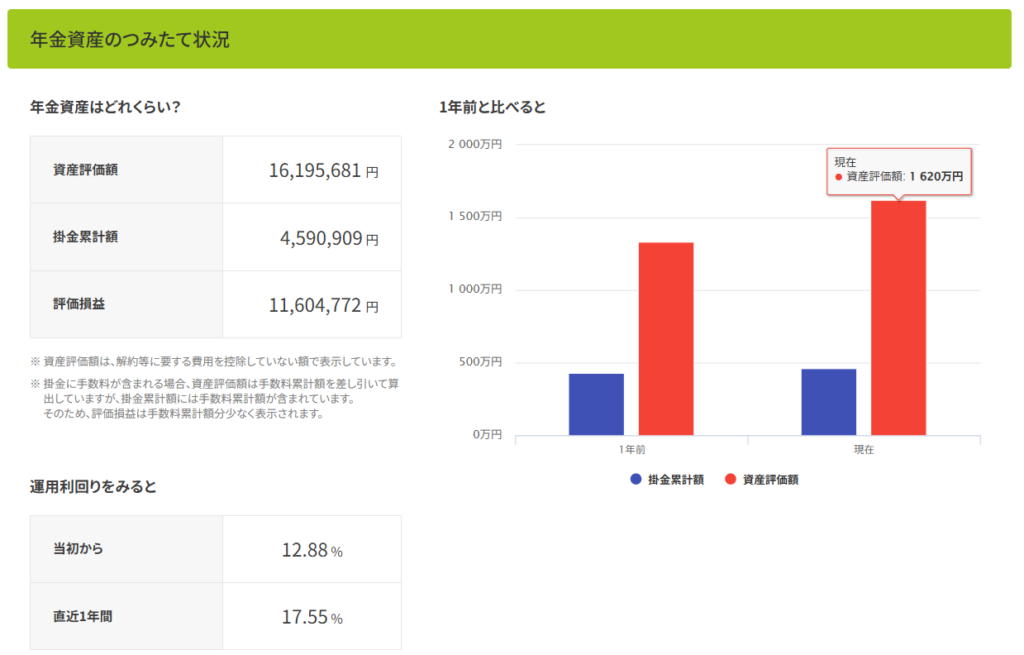Click the red bullet inside the chart tooltip
The height and width of the screenshot is (655, 1024).
pyautogui.click(x=839, y=177)
